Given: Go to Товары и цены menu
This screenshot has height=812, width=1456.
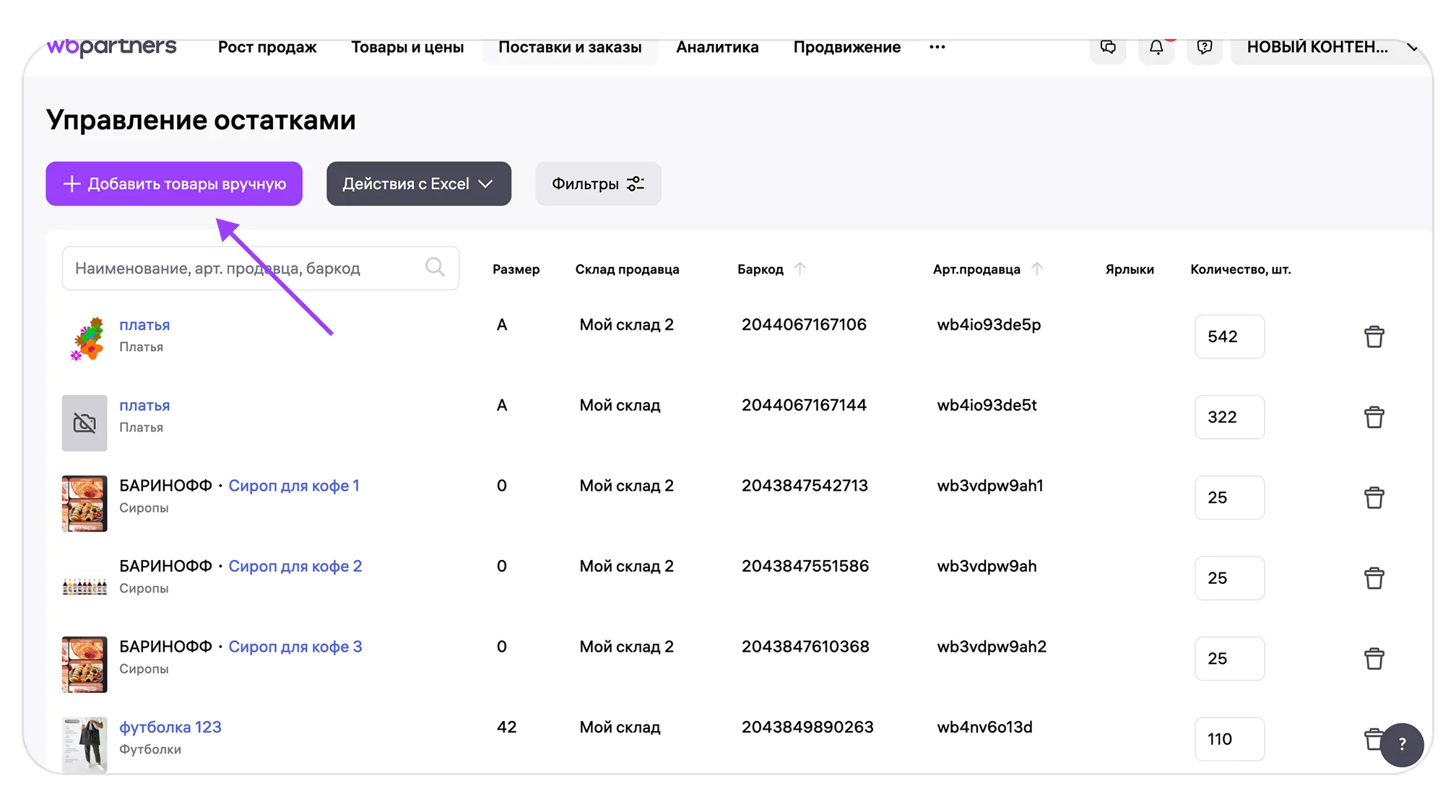Looking at the screenshot, I should pos(407,48).
